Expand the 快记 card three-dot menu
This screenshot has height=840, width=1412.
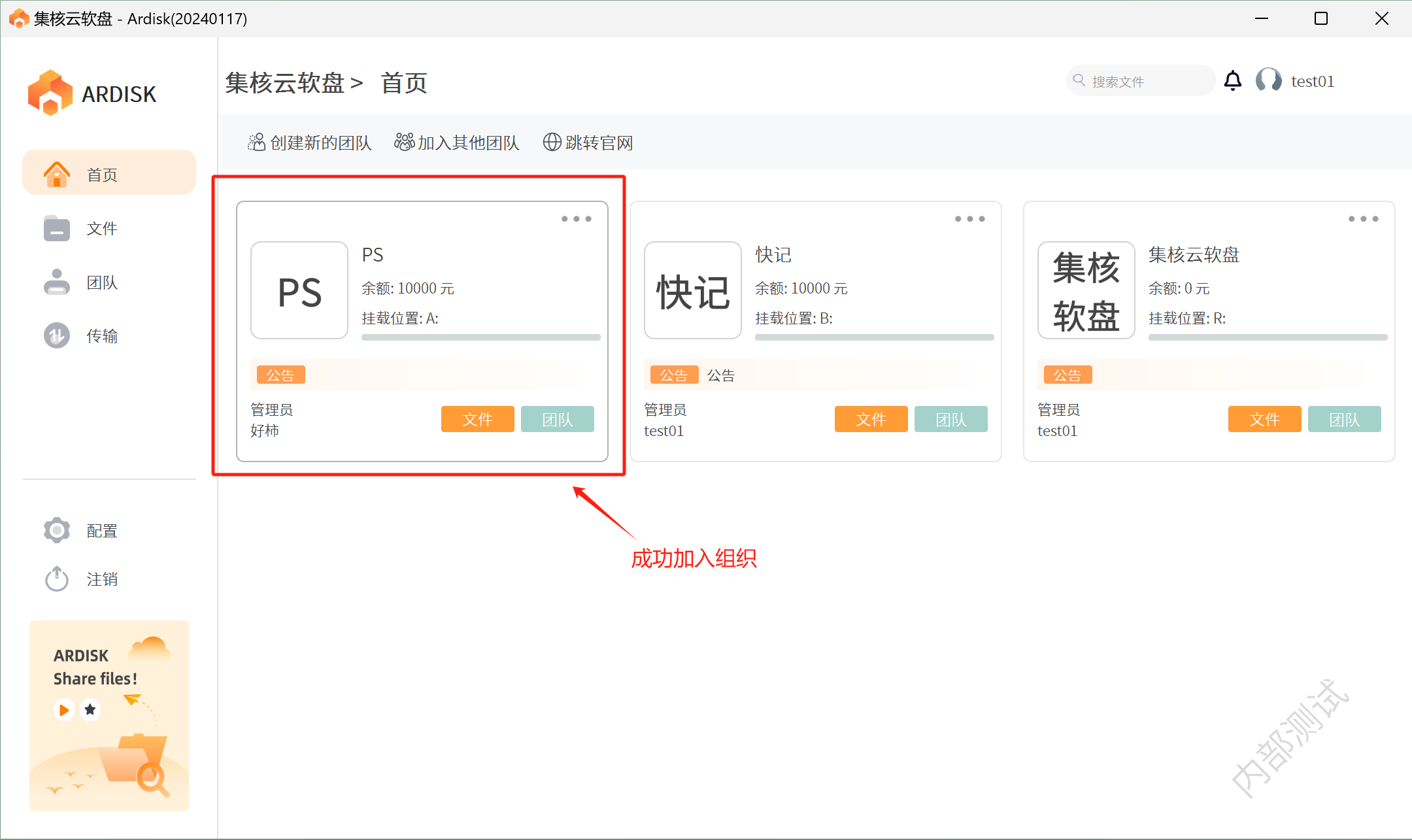[x=969, y=219]
